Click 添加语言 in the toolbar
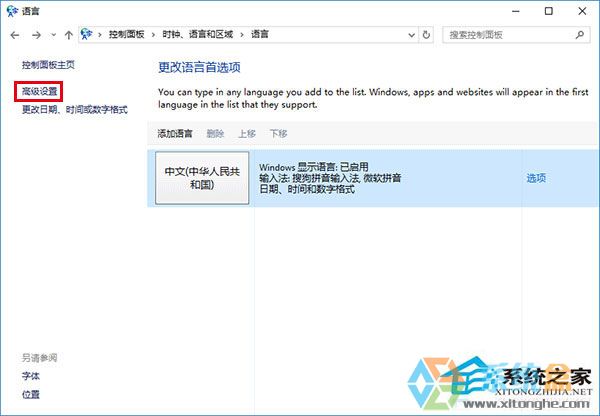 tap(175, 134)
